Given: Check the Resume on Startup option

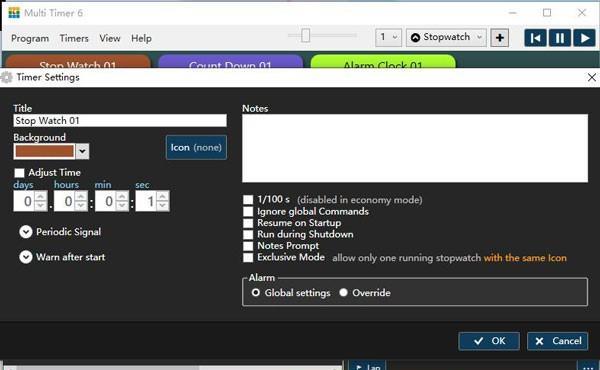Looking at the screenshot, I should coord(248,223).
